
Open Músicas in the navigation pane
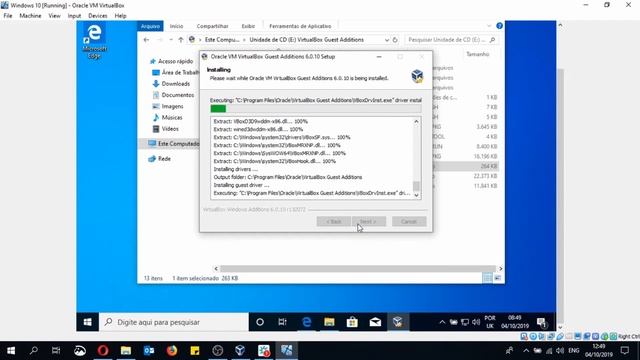point(172,117)
